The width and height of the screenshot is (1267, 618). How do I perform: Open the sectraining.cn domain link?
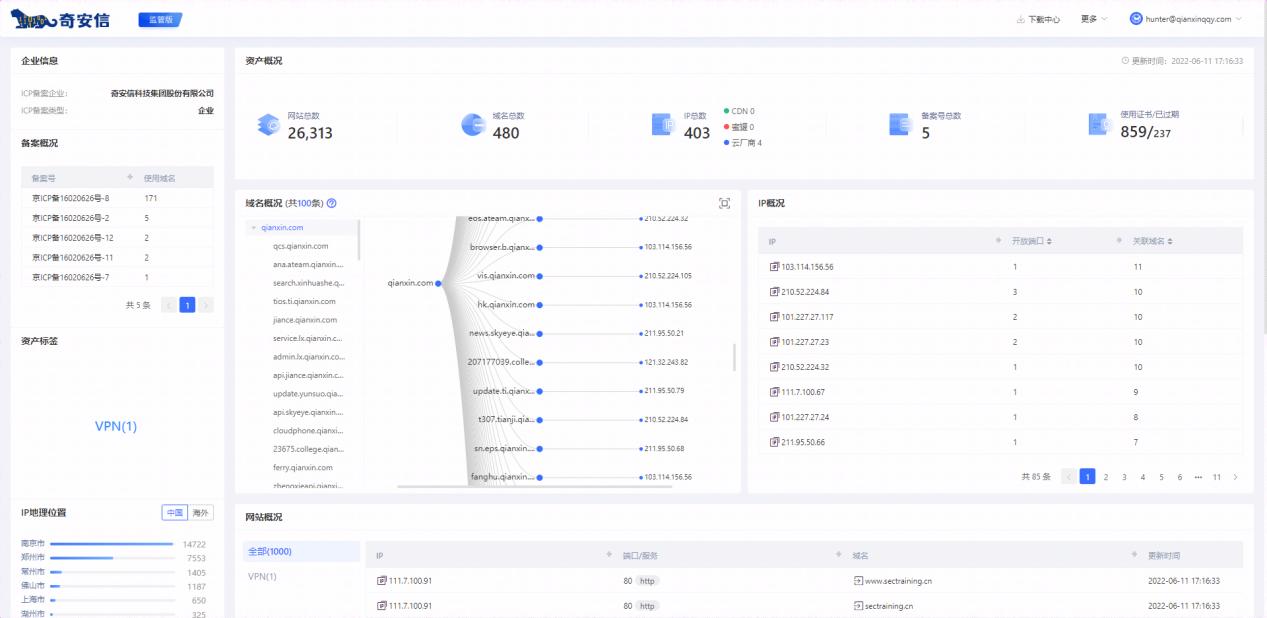coord(888,606)
